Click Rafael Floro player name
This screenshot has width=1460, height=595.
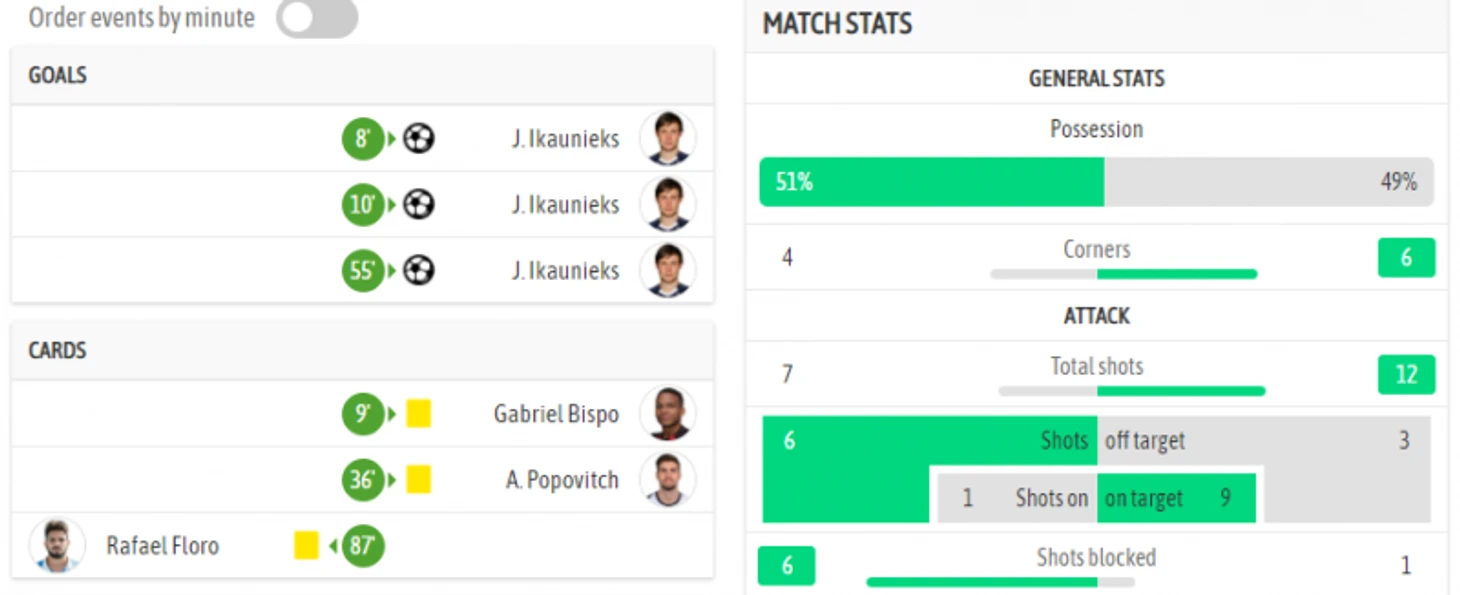[162, 545]
